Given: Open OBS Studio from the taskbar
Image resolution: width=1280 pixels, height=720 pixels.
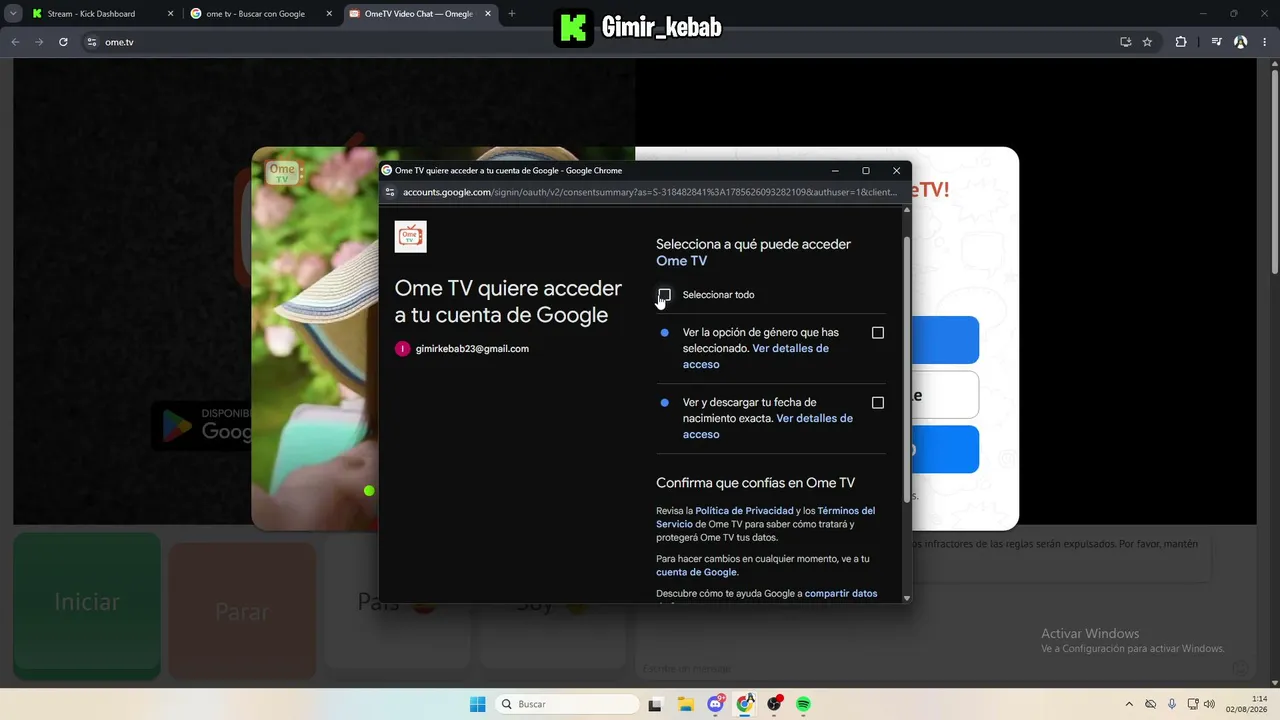Looking at the screenshot, I should click(774, 704).
